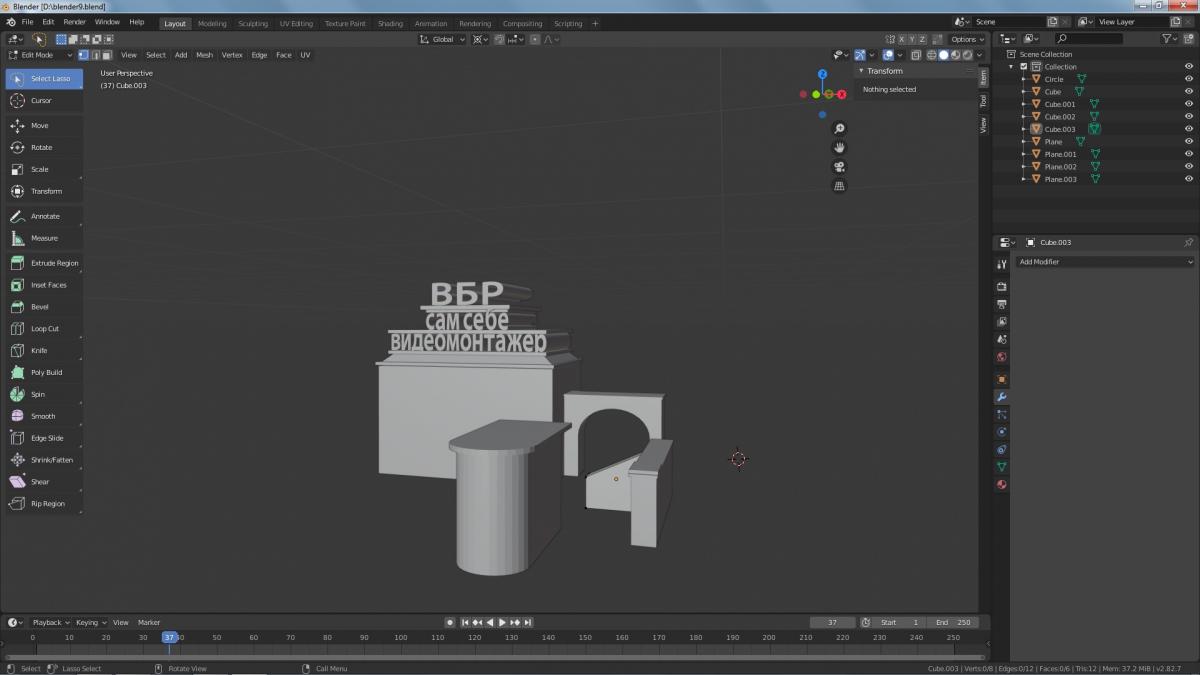Open the Add Modifier dropdown

[x=1104, y=262]
